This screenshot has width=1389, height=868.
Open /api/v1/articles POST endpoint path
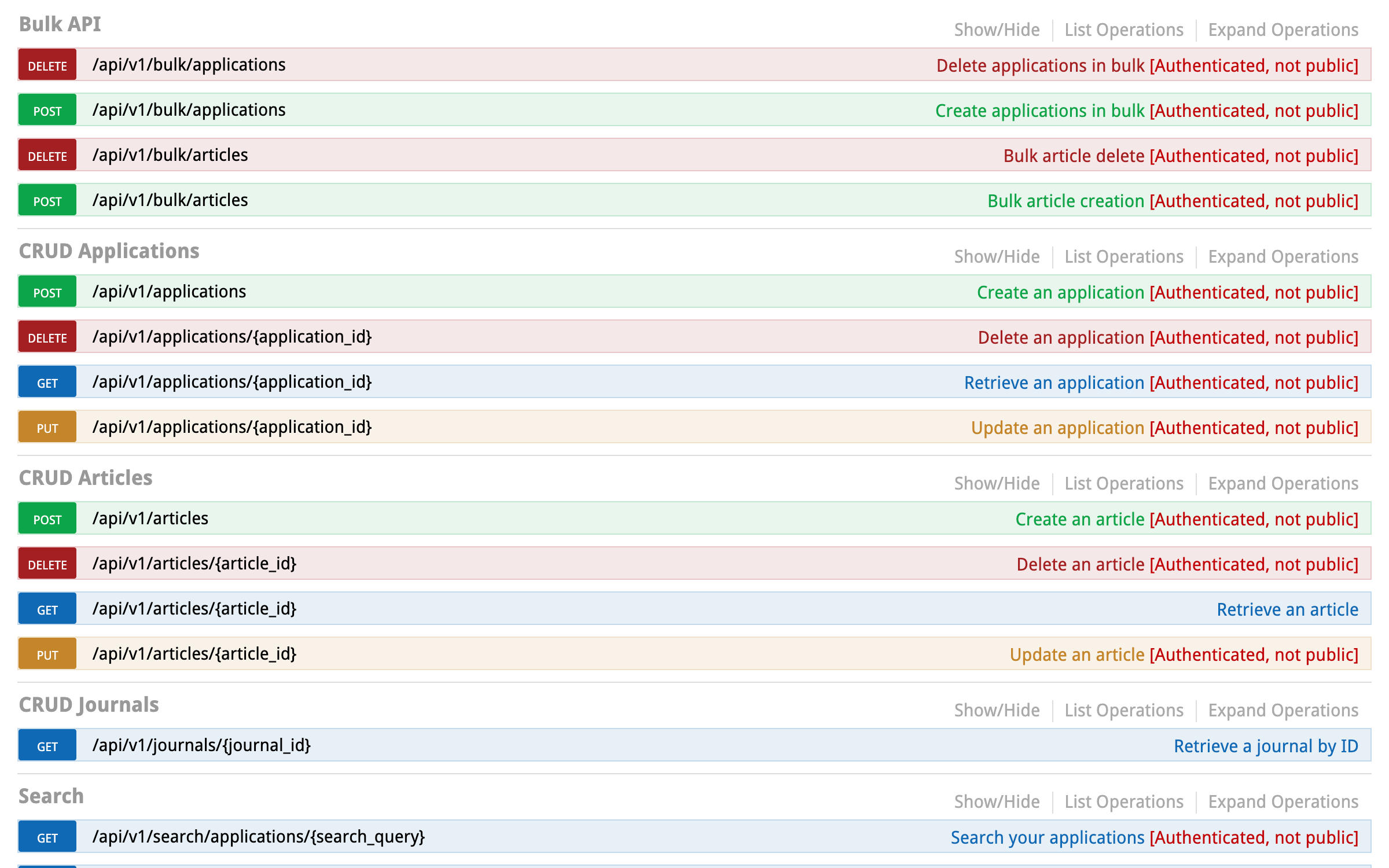(150, 518)
